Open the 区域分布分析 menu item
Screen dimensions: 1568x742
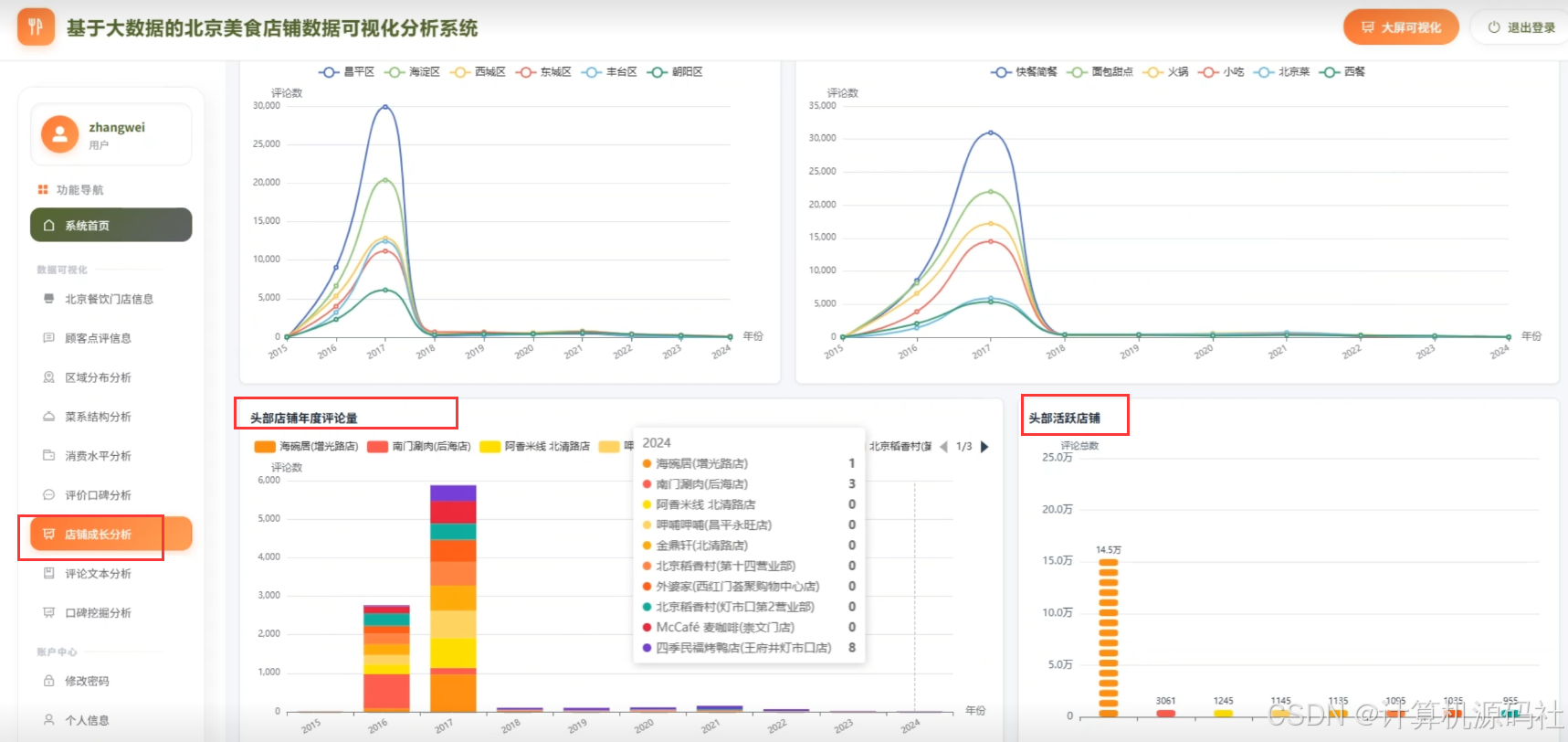pos(111,377)
